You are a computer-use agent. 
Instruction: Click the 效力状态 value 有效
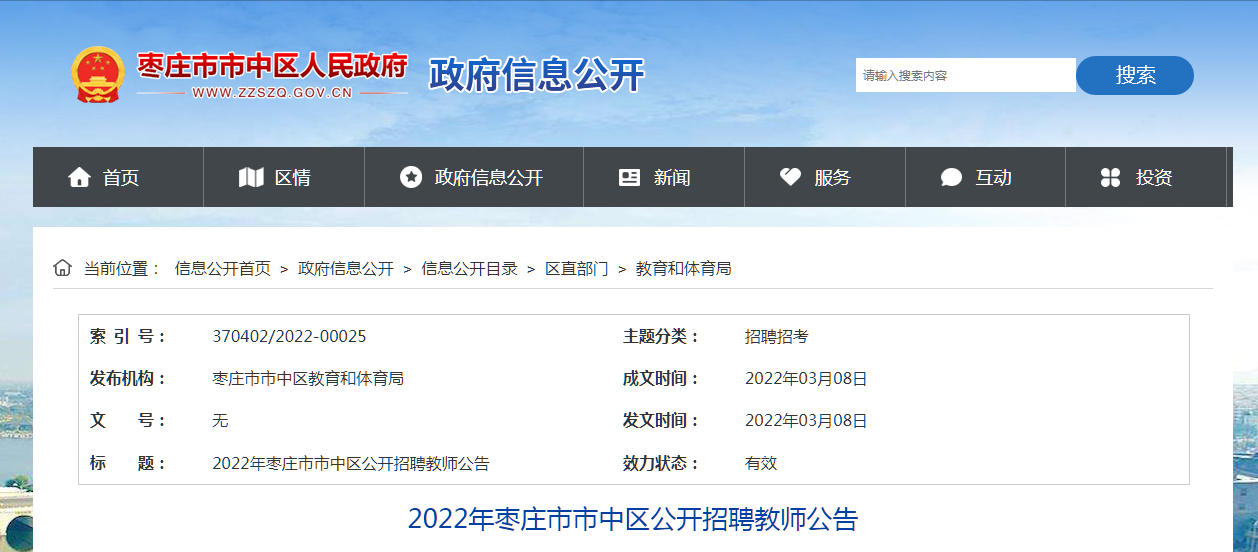point(761,463)
